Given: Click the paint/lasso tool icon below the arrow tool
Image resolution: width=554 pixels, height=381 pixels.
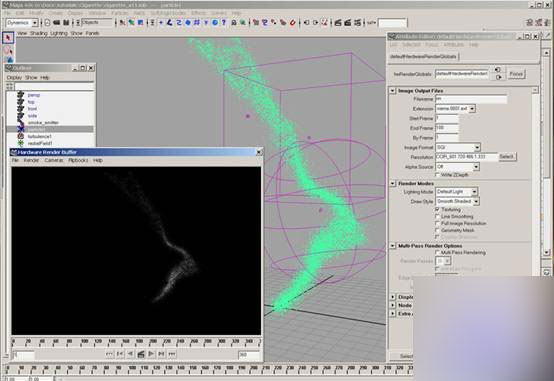Looking at the screenshot, I should (8, 50).
